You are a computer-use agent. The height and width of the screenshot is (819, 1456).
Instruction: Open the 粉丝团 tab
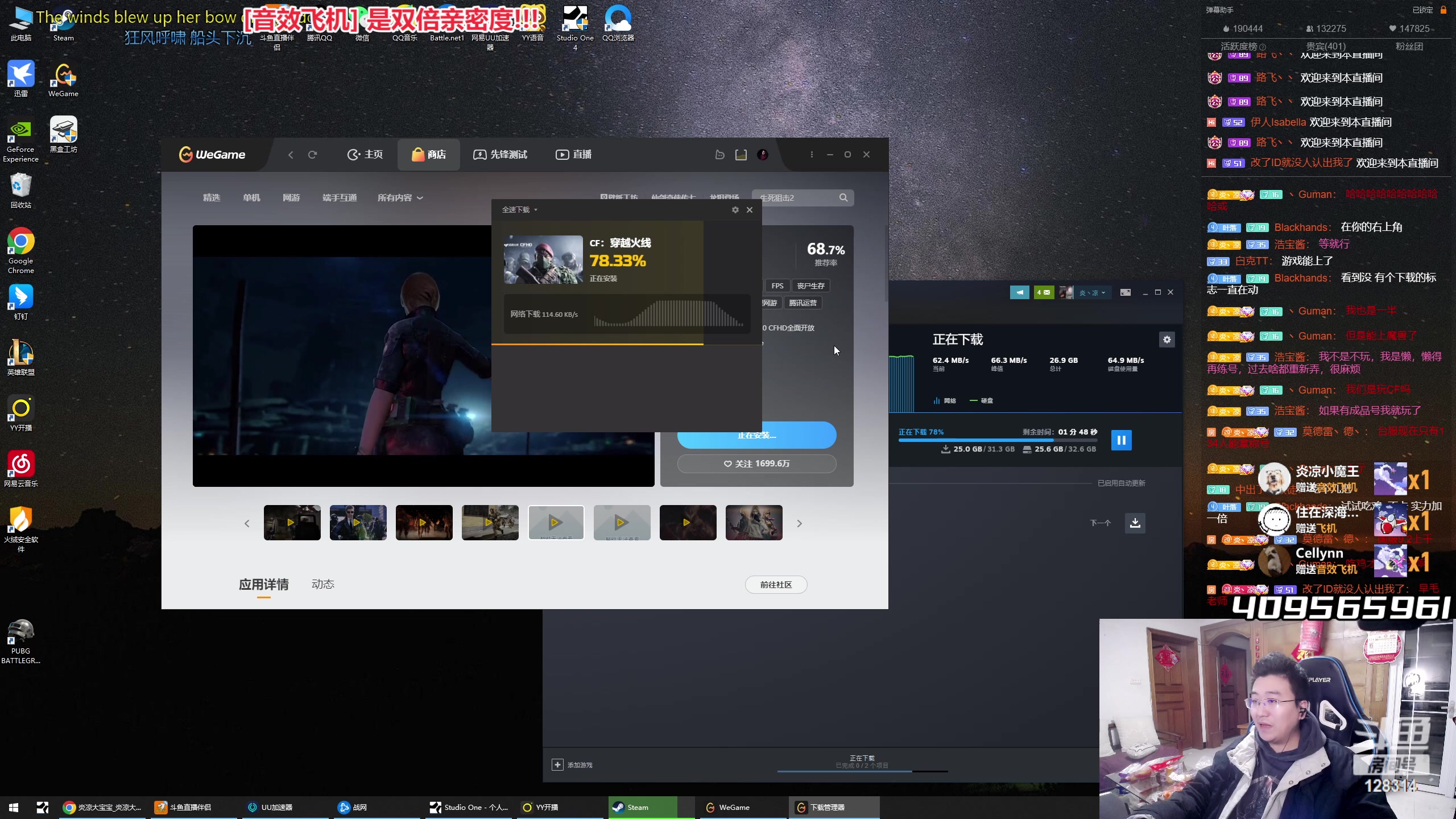click(1409, 47)
